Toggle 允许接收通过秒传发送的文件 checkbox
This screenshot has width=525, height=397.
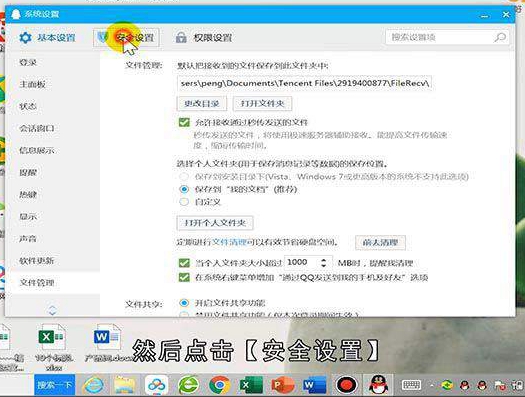tap(184, 122)
